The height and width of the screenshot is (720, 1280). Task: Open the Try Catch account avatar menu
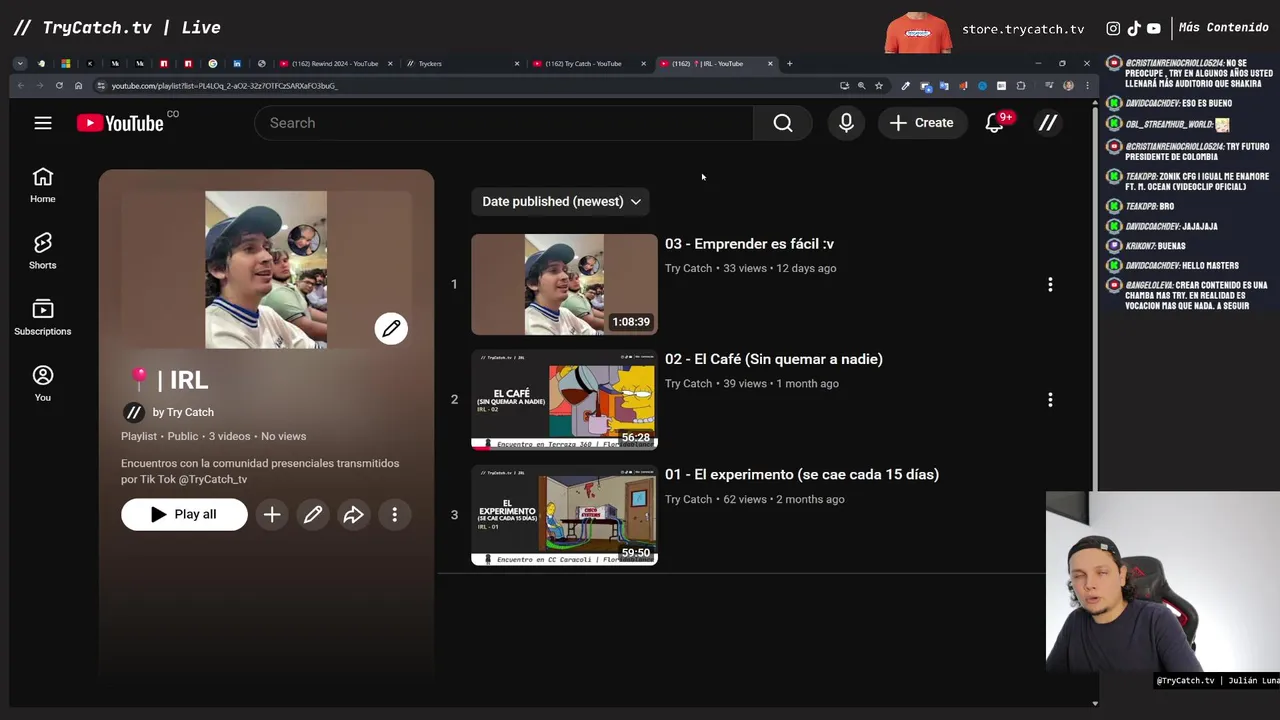click(1047, 123)
